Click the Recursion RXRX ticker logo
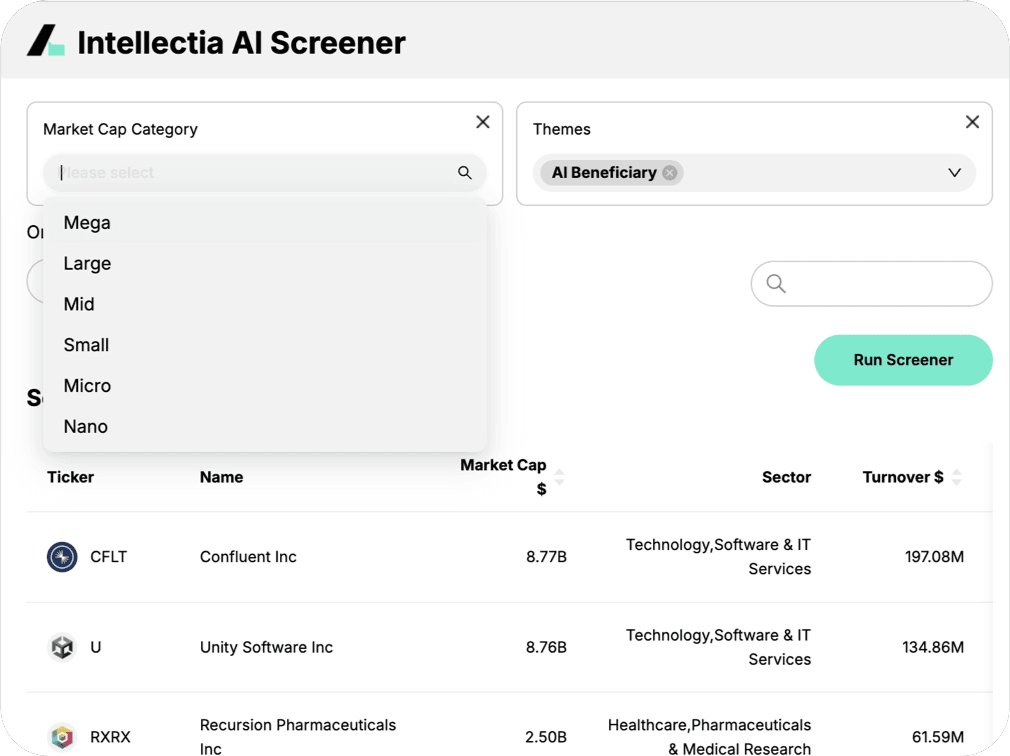The image size is (1010, 756). click(x=62, y=737)
